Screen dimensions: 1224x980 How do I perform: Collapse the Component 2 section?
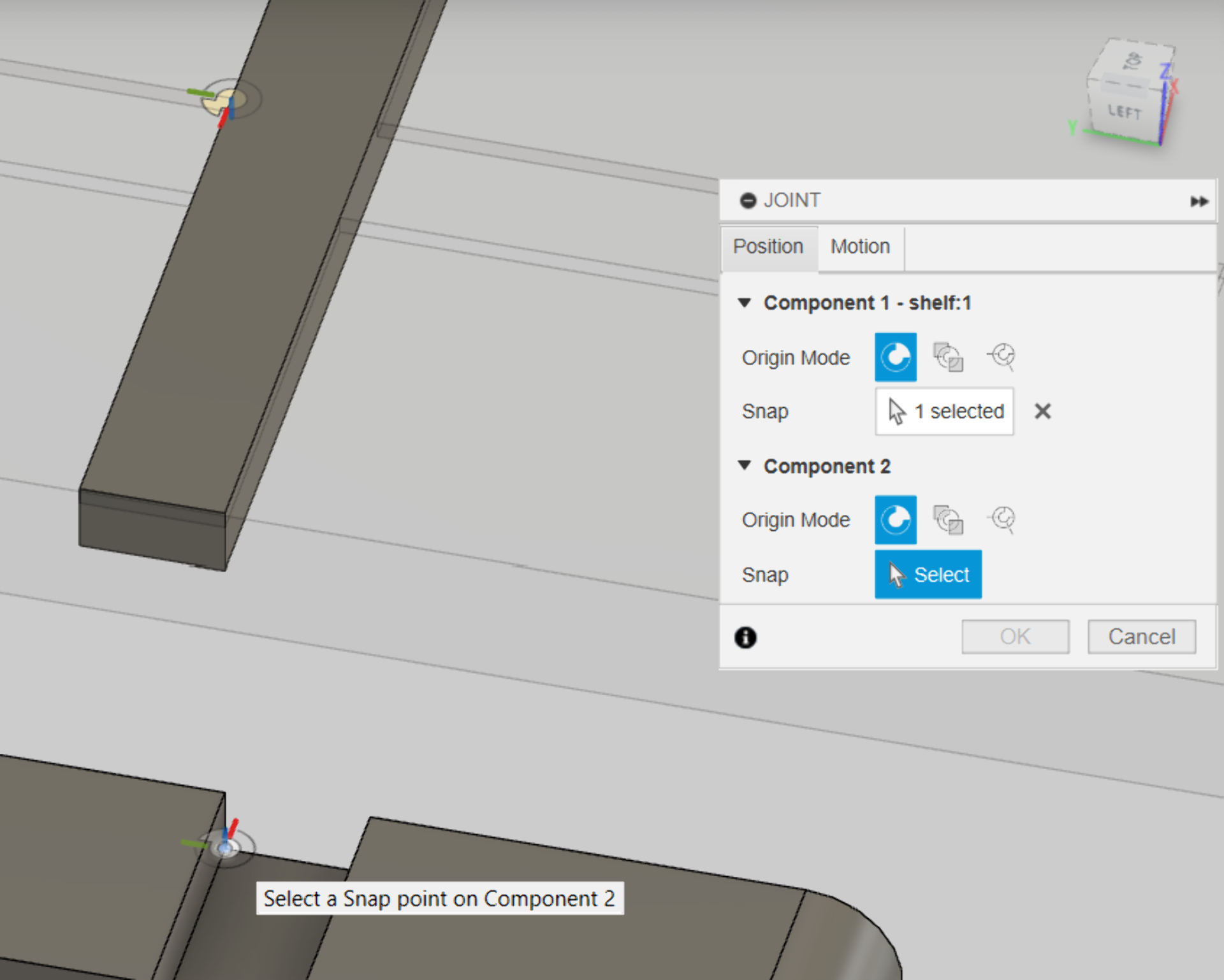tap(744, 465)
